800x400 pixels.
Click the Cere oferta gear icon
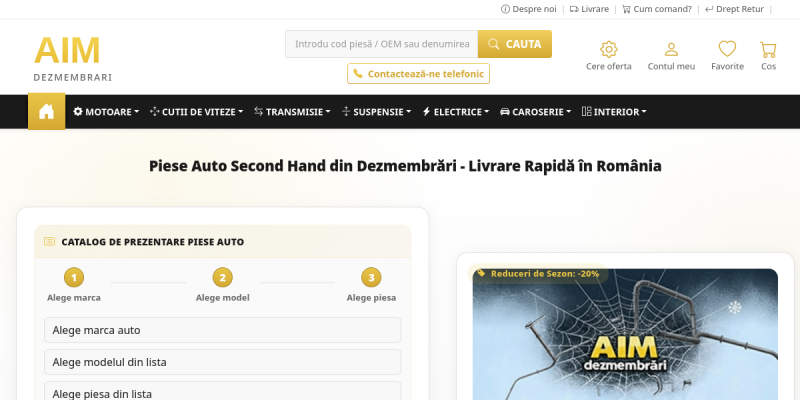coord(609,49)
